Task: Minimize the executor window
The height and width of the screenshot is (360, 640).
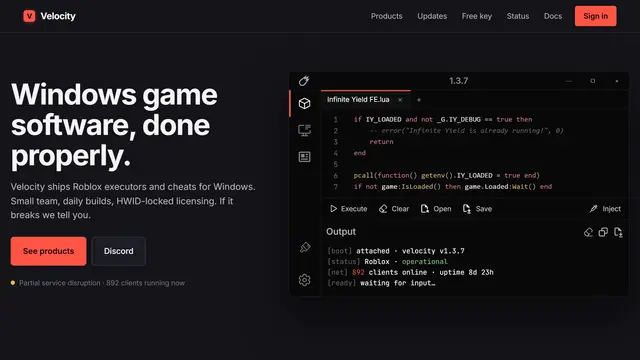Action: (569, 81)
